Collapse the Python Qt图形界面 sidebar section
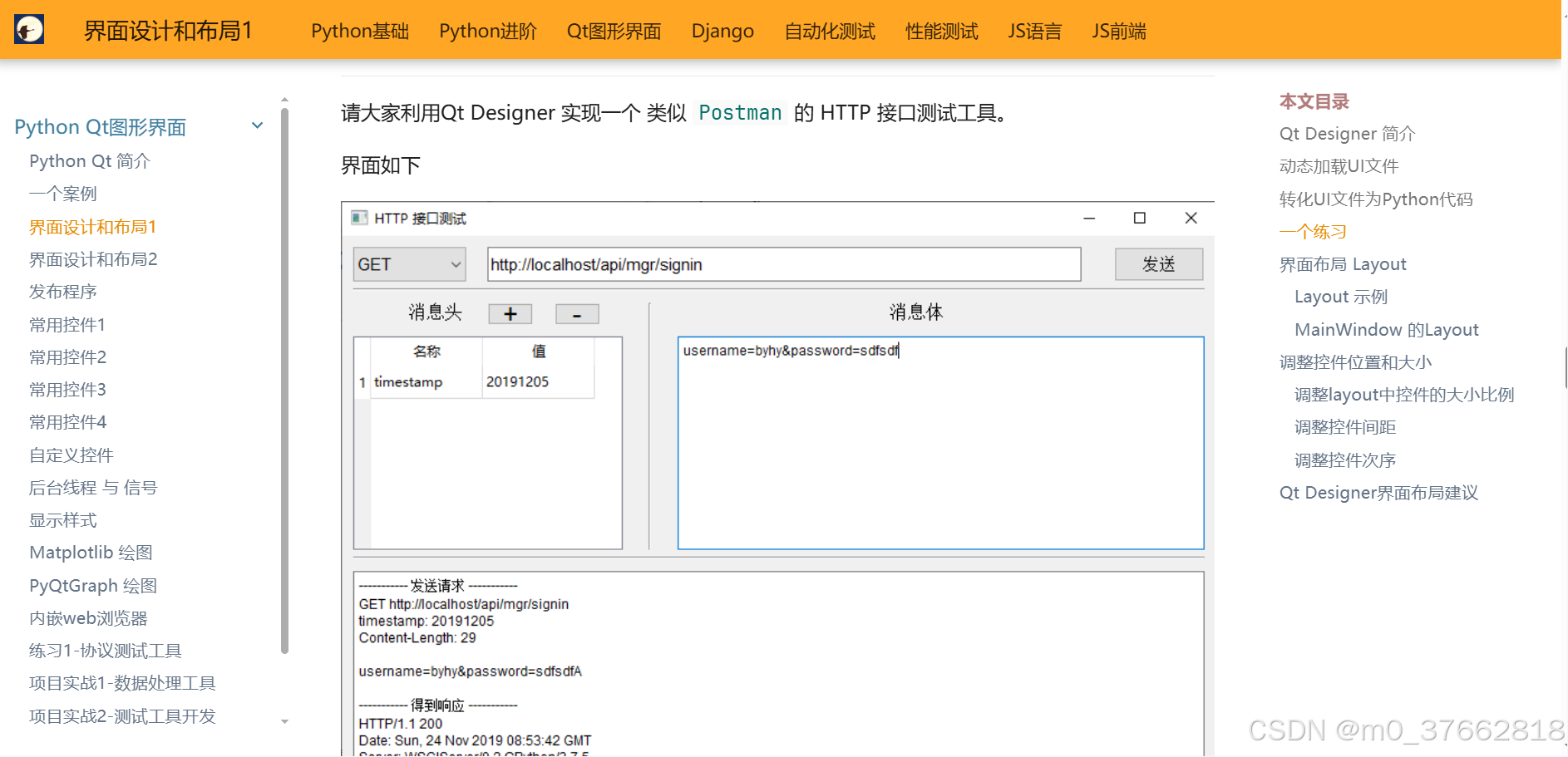Viewport: 1568px width, 757px height. coord(257,126)
